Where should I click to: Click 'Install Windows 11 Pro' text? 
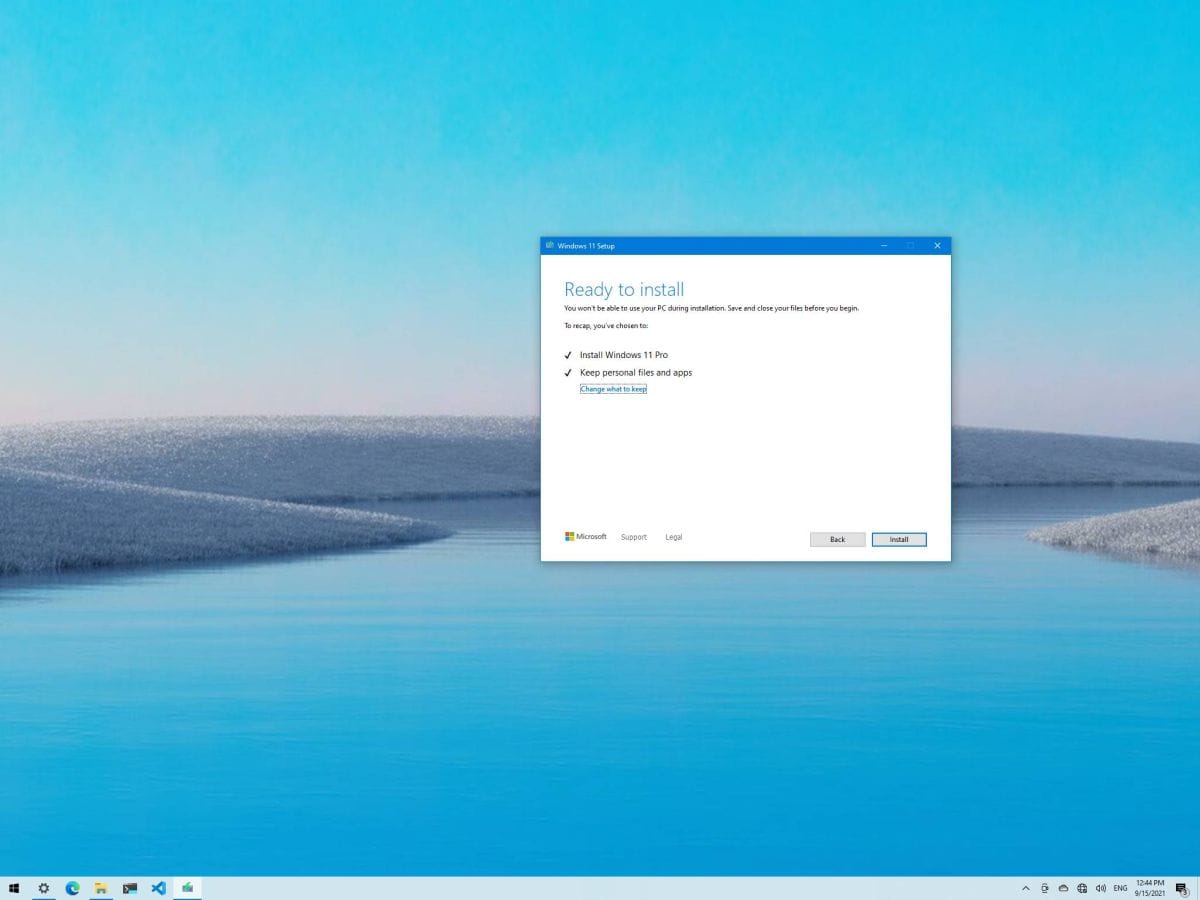(624, 355)
